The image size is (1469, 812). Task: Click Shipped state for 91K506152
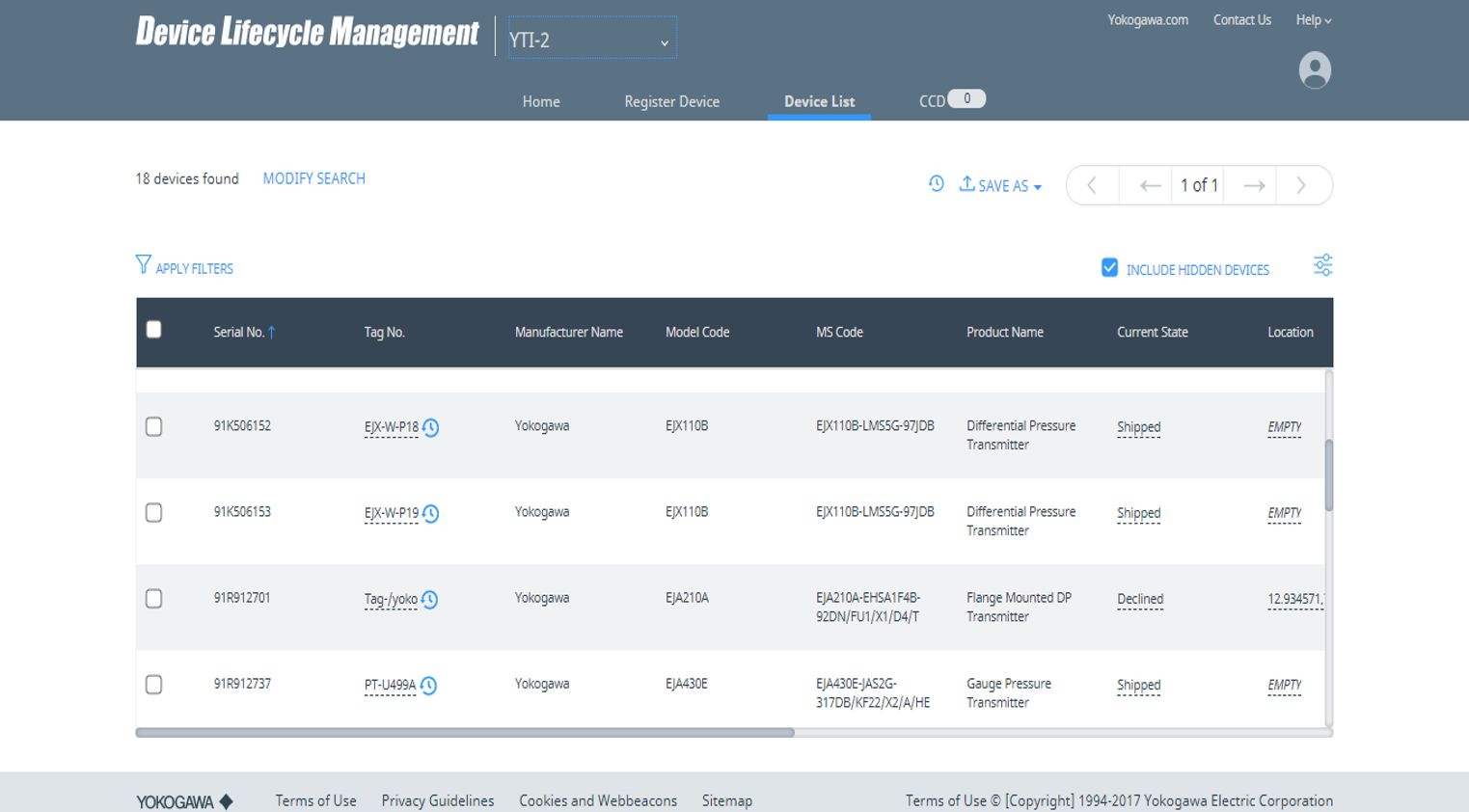pyautogui.click(x=1138, y=427)
